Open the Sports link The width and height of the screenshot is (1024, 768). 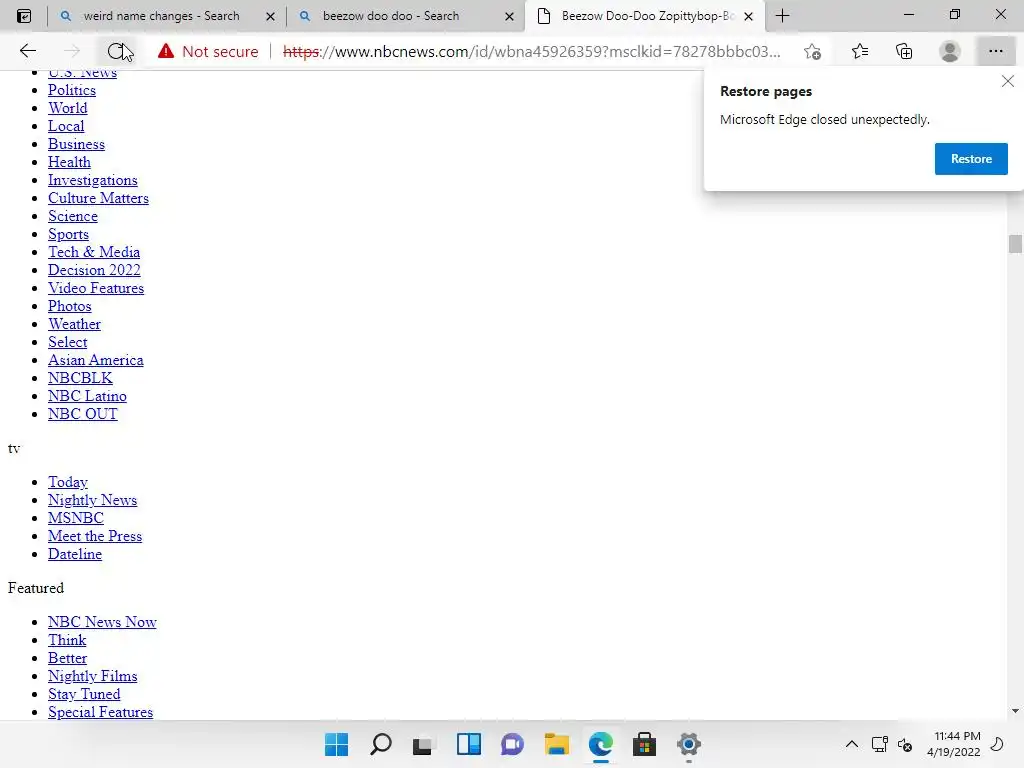[68, 234]
